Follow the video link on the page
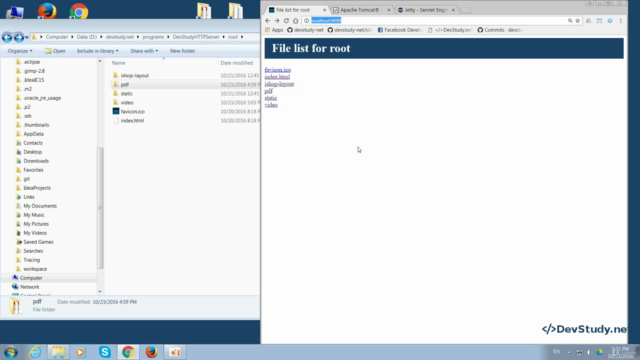The height and width of the screenshot is (360, 640). [x=271, y=105]
